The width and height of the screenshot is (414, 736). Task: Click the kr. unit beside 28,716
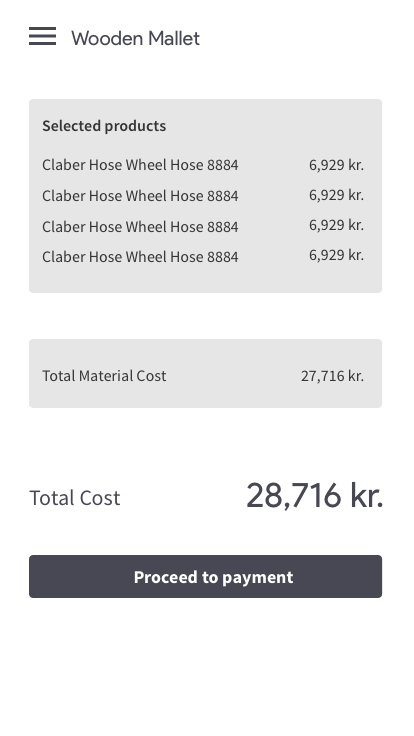point(367,496)
